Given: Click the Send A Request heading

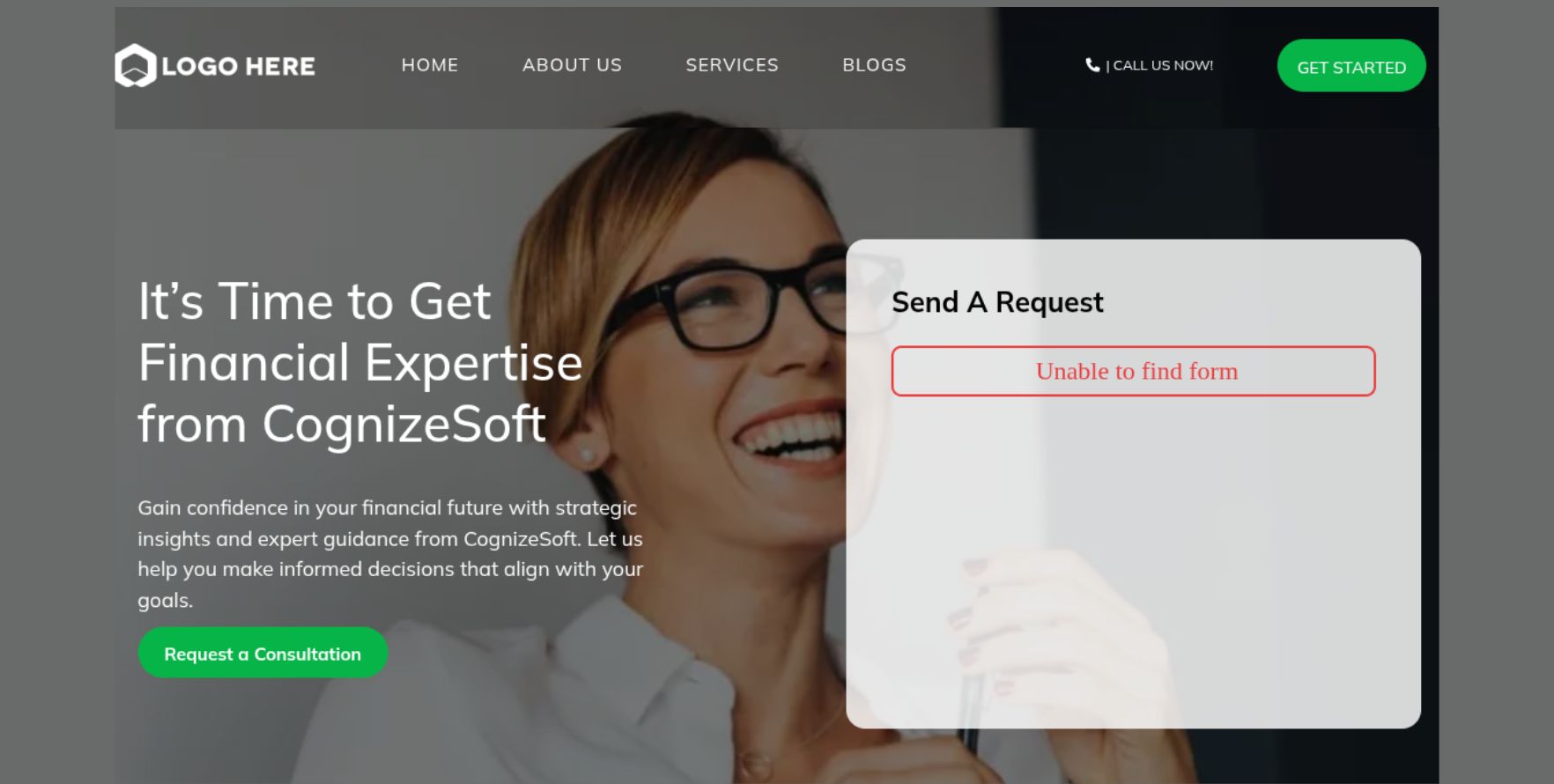Looking at the screenshot, I should (x=997, y=302).
